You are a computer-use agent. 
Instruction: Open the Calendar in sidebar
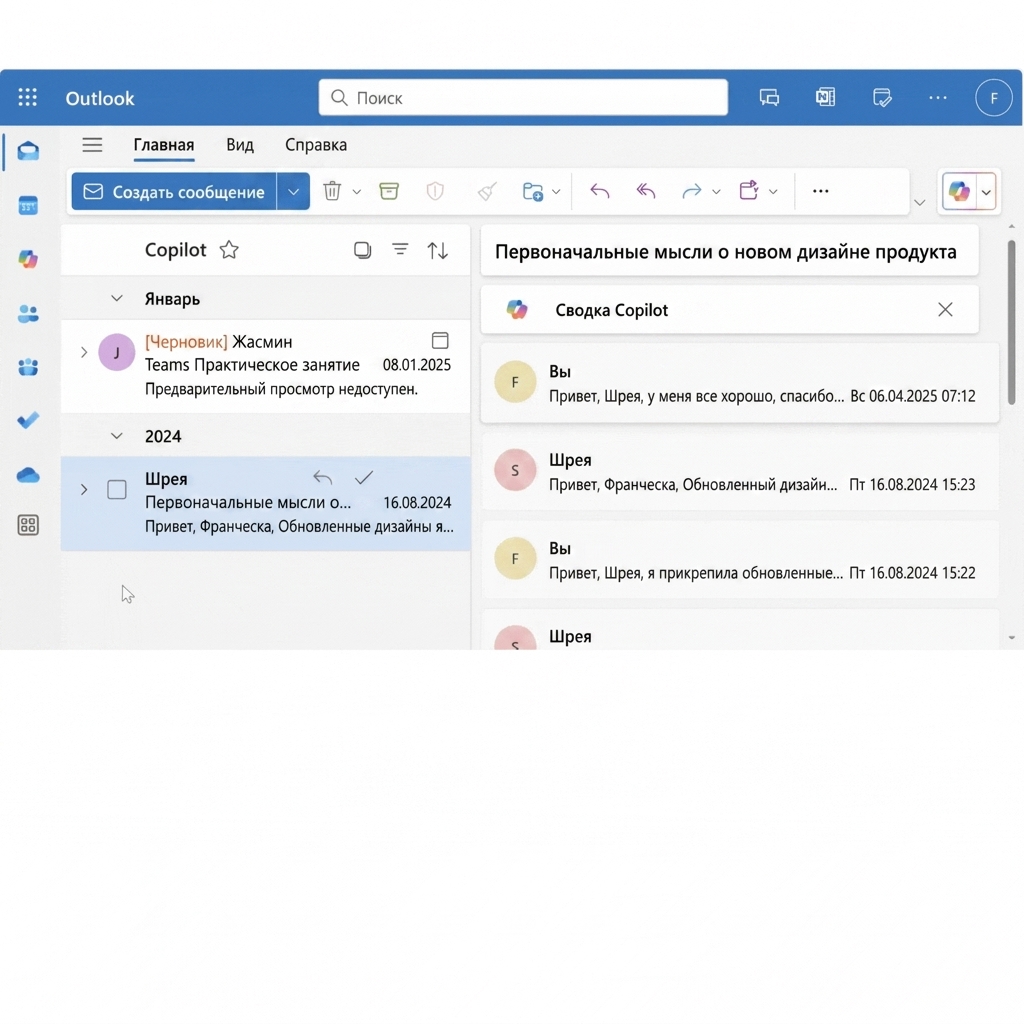[x=28, y=205]
